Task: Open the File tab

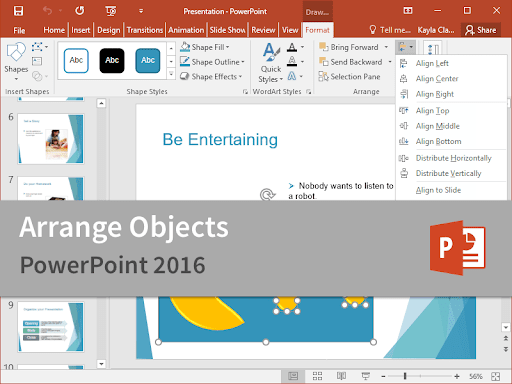Action: coord(19,30)
